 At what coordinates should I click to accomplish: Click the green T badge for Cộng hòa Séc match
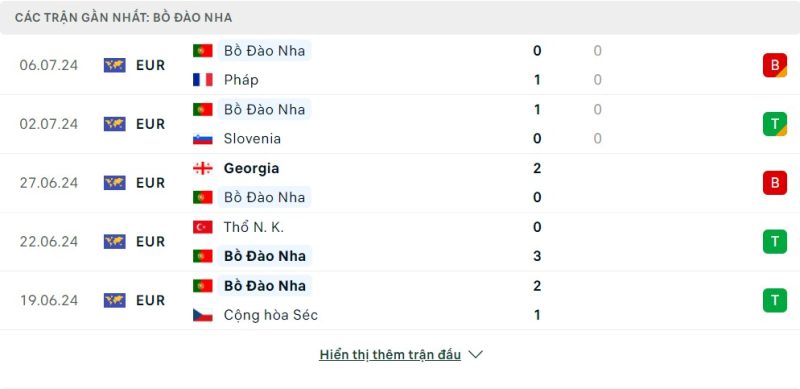coord(774,300)
